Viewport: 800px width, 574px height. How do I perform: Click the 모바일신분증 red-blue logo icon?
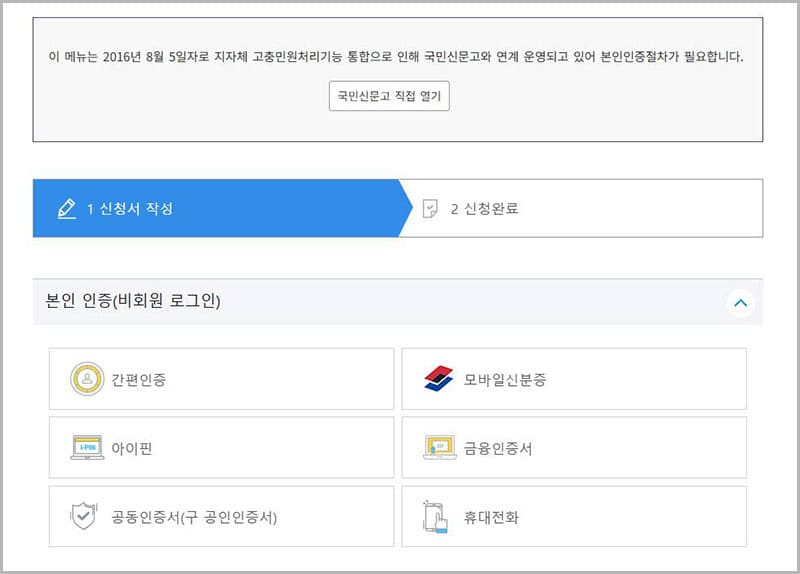(x=439, y=379)
